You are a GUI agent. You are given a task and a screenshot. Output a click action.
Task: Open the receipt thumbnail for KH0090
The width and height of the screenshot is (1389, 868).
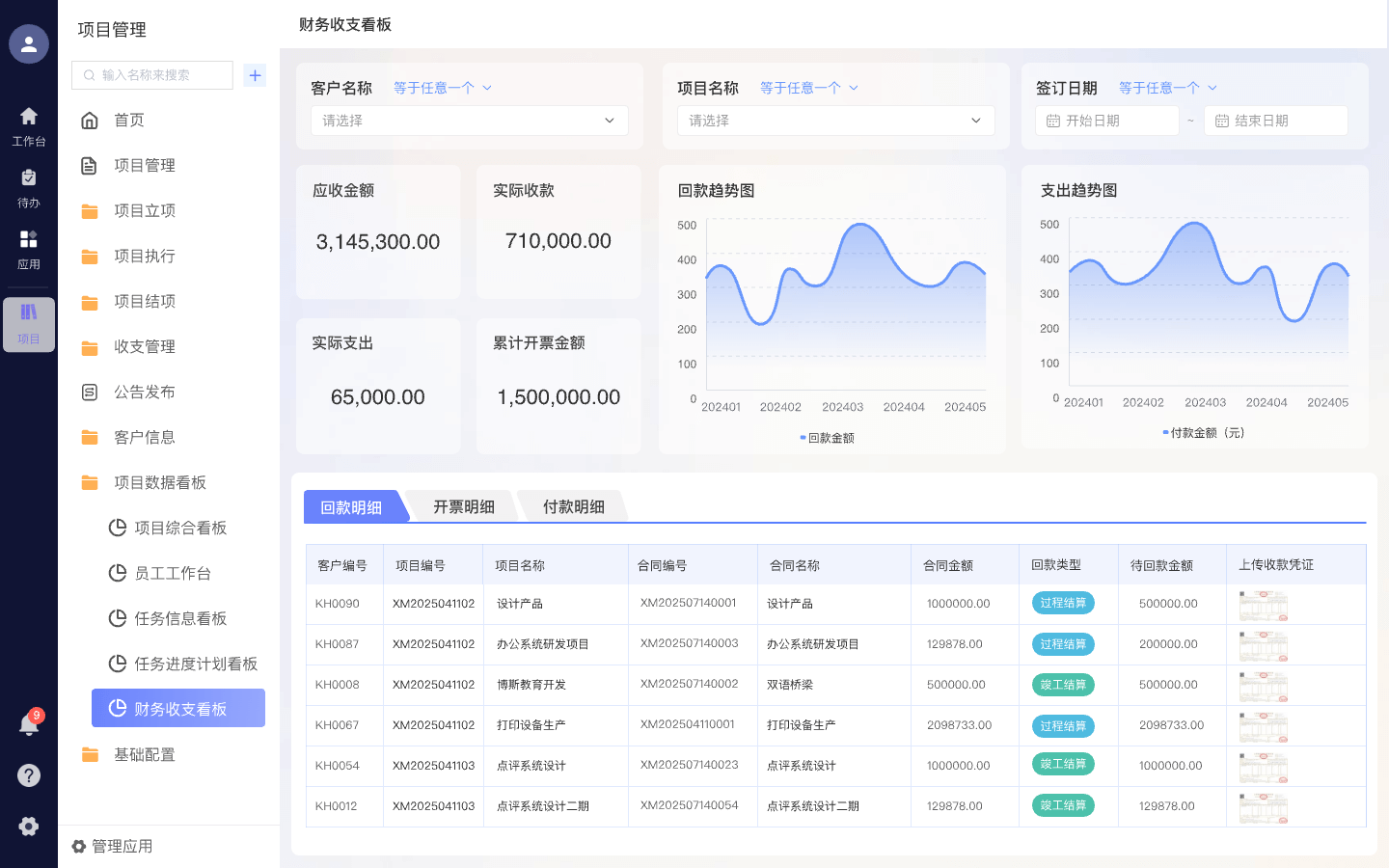pos(1263,605)
